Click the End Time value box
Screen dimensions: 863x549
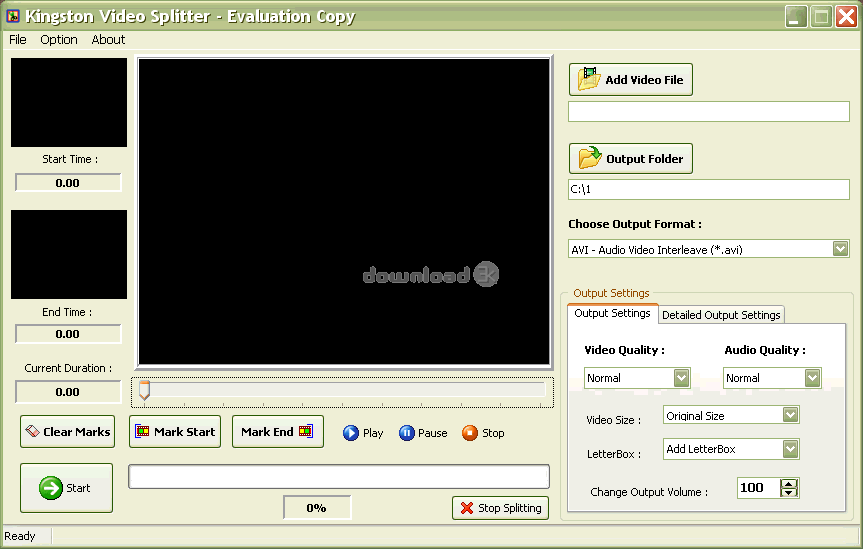pyautogui.click(x=68, y=334)
